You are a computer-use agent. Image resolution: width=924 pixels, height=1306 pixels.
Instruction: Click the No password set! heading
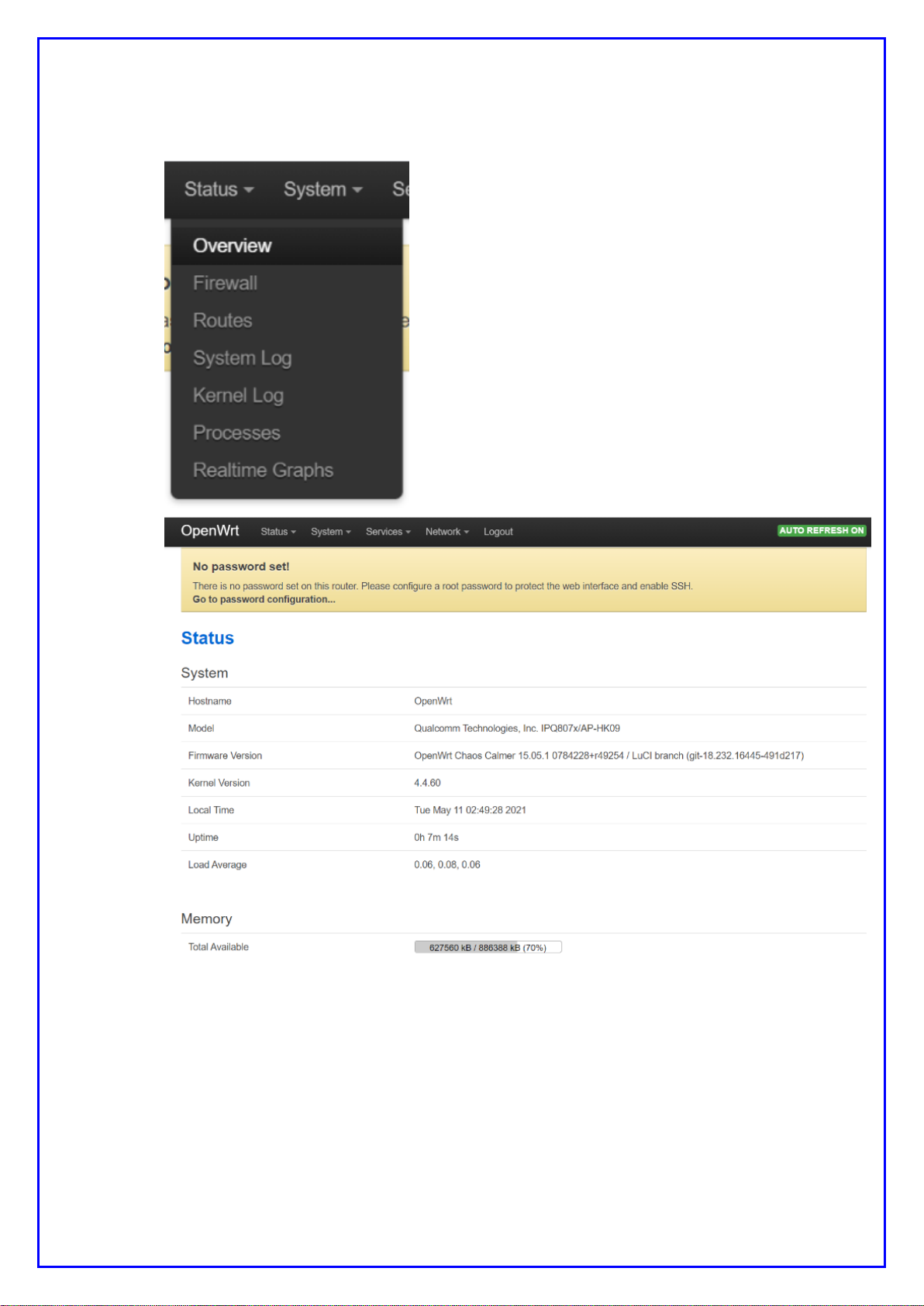[x=241, y=567]
